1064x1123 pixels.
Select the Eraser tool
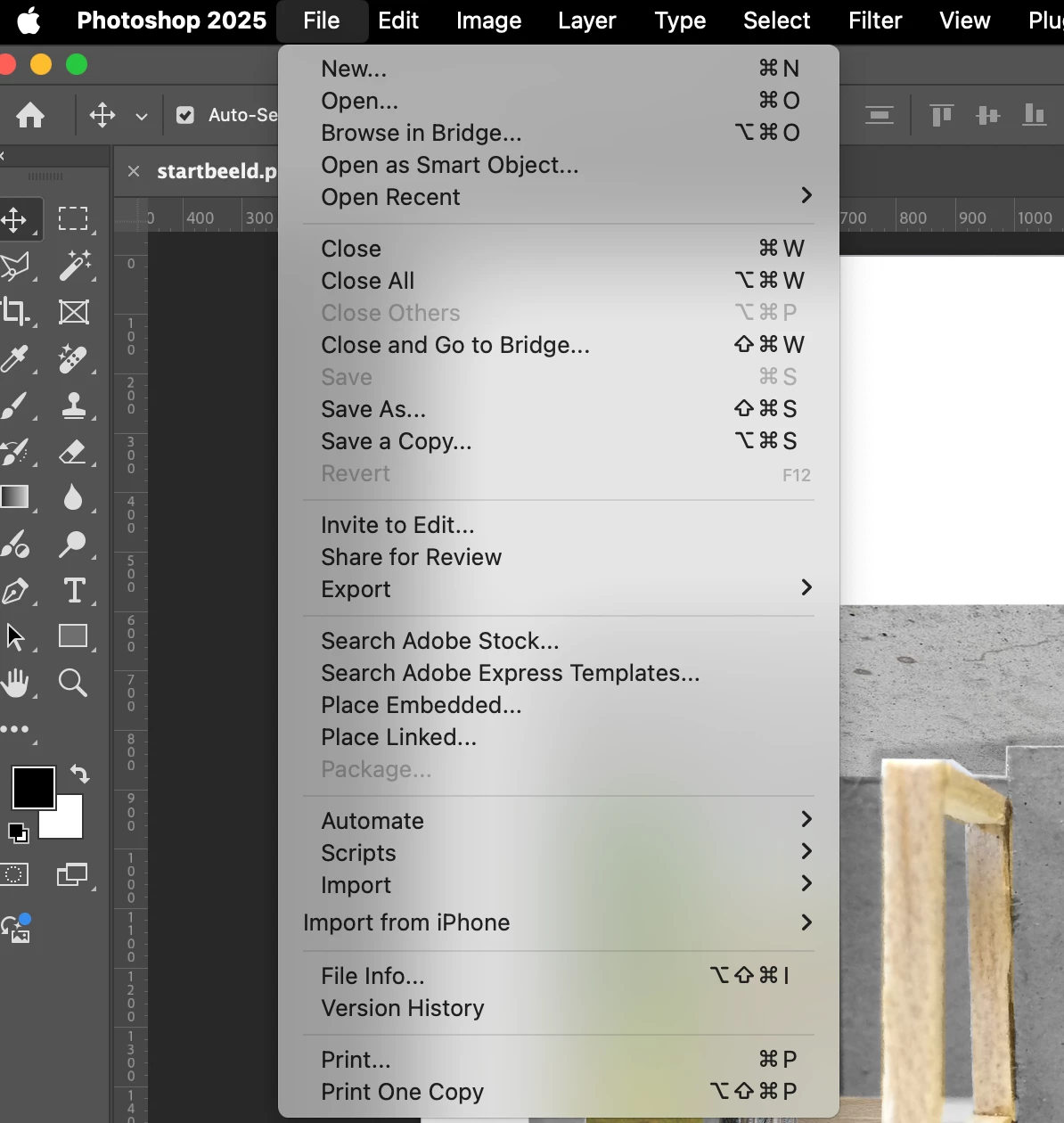74,451
